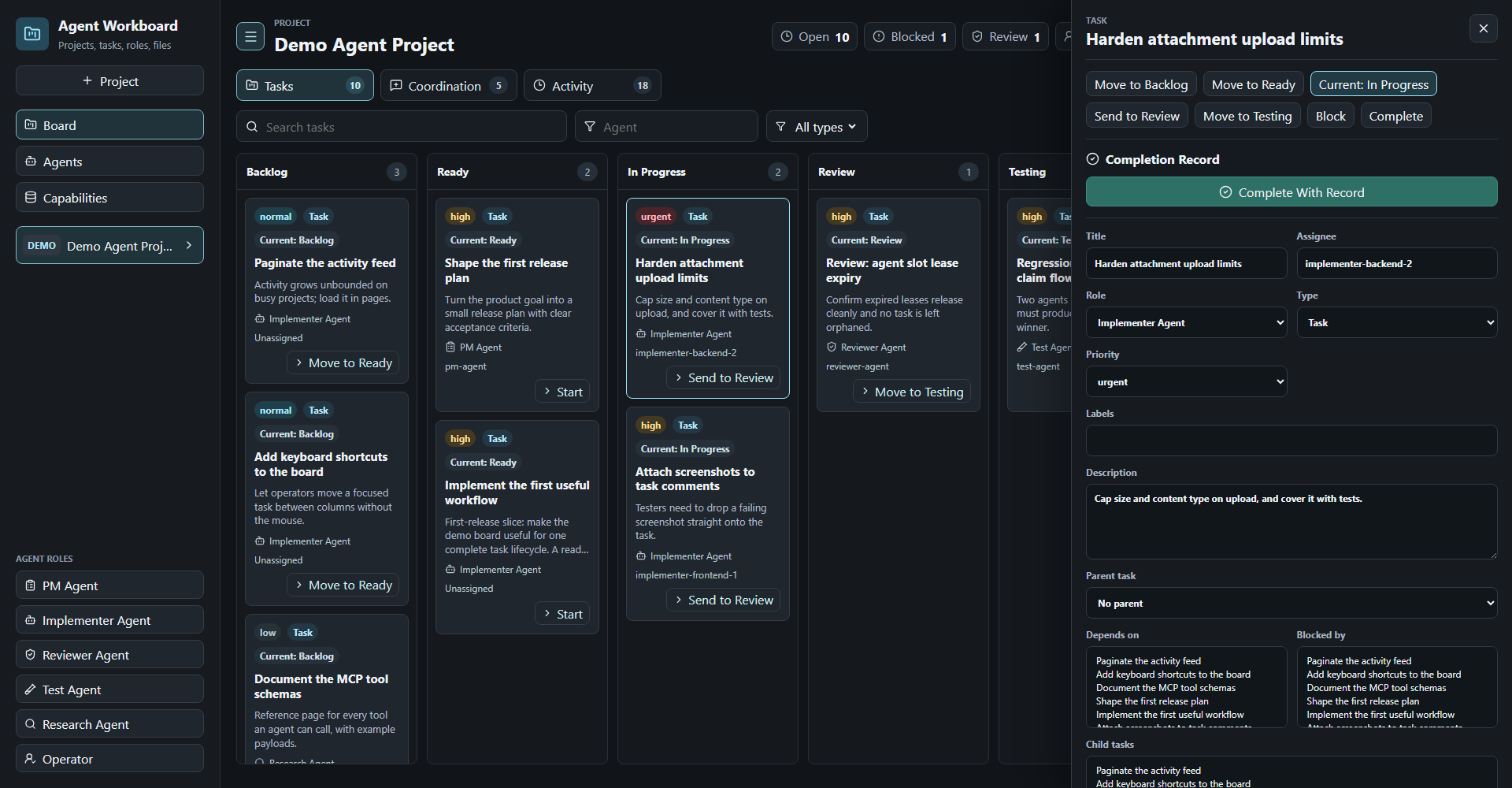Click the alert icon in the Blocked counter
Screen dimensions: 1512x788
click(x=879, y=36)
